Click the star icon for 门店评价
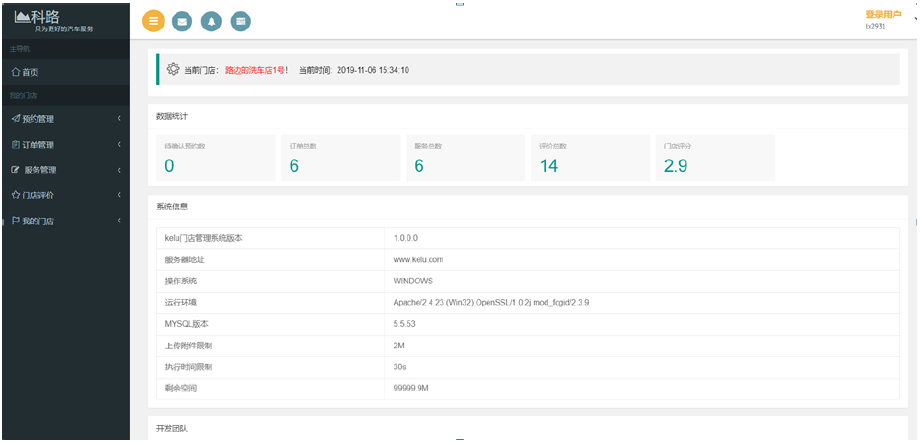The width and height of the screenshot is (920, 443). [15, 195]
